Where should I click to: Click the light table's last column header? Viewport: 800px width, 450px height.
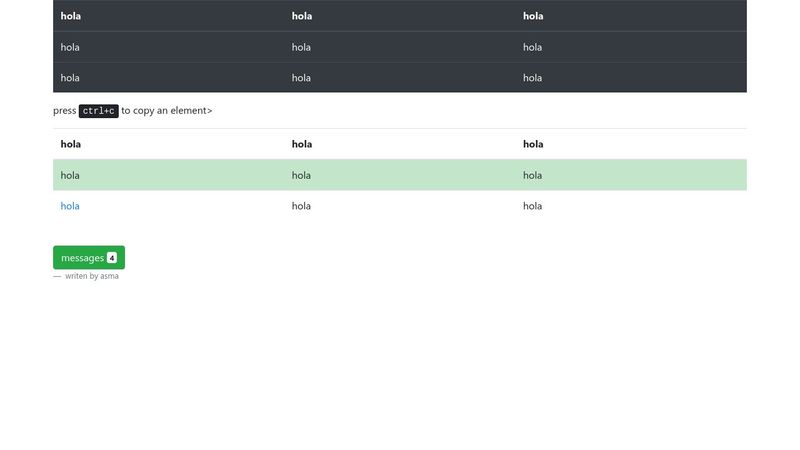tap(533, 144)
